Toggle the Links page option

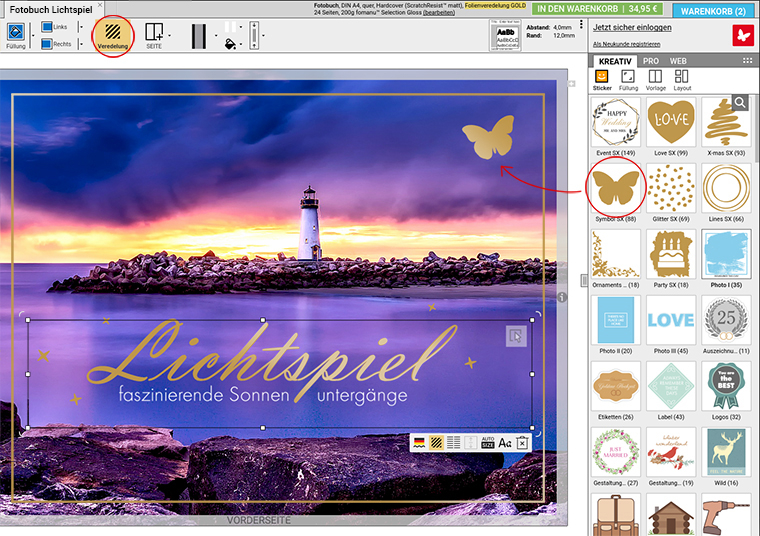coord(47,27)
